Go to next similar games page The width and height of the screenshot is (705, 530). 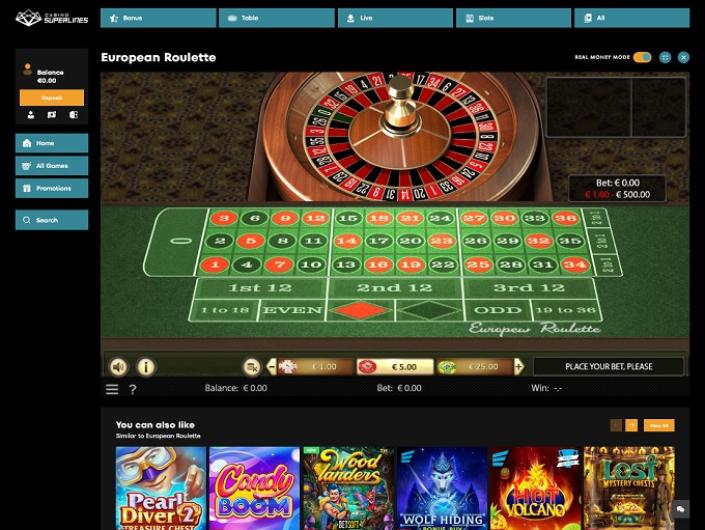coord(631,425)
